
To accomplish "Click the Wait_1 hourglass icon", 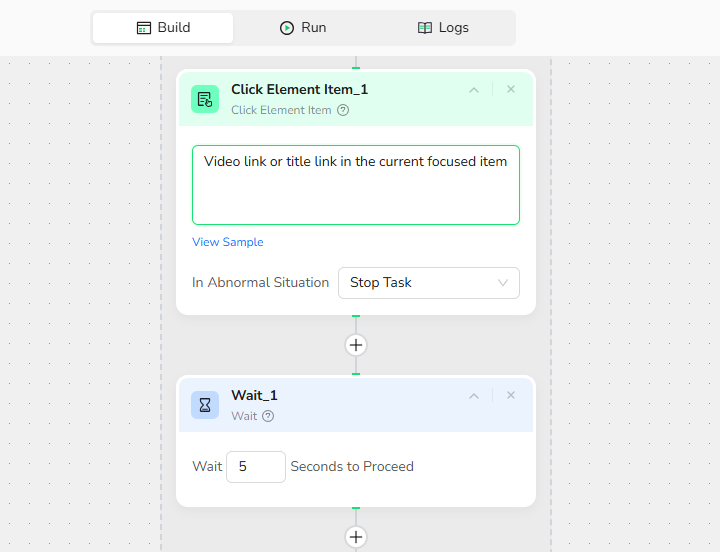I will 205,405.
